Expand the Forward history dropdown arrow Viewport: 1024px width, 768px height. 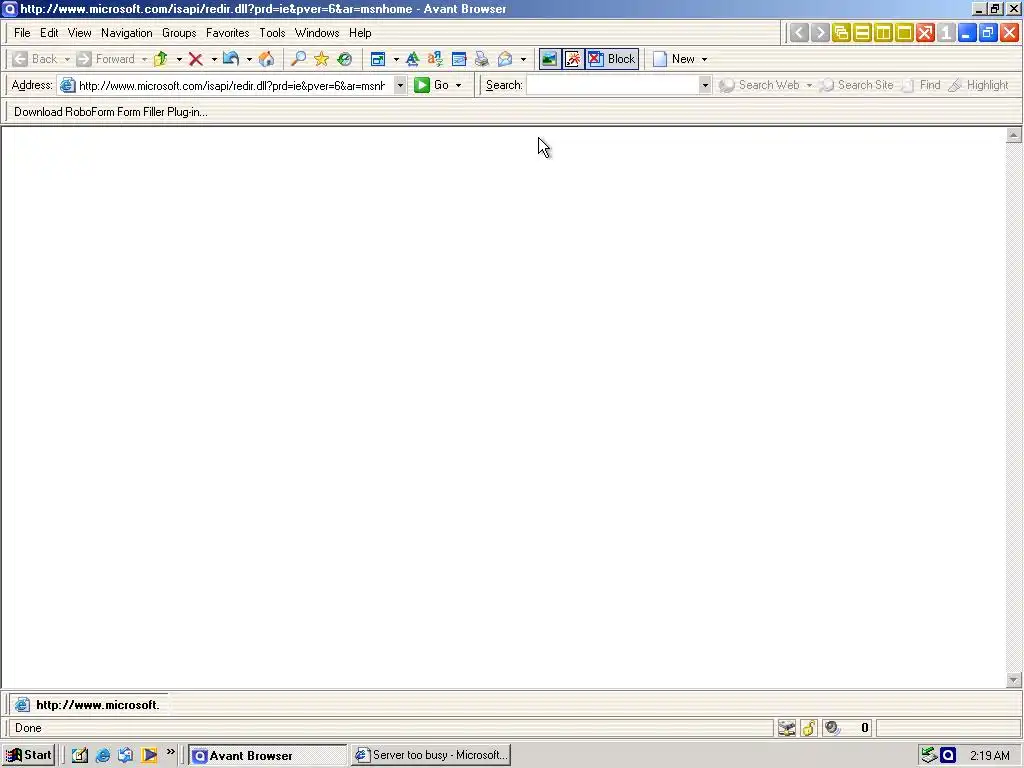pyautogui.click(x=144, y=59)
